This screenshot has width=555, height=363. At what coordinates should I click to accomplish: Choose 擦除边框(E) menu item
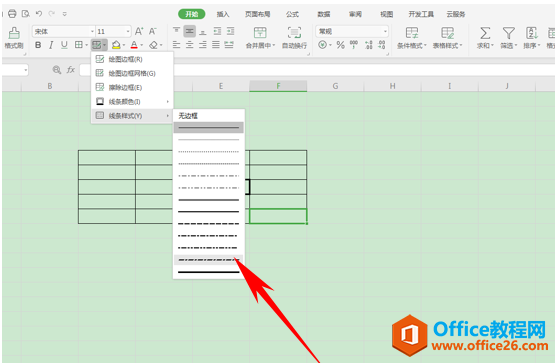132,87
